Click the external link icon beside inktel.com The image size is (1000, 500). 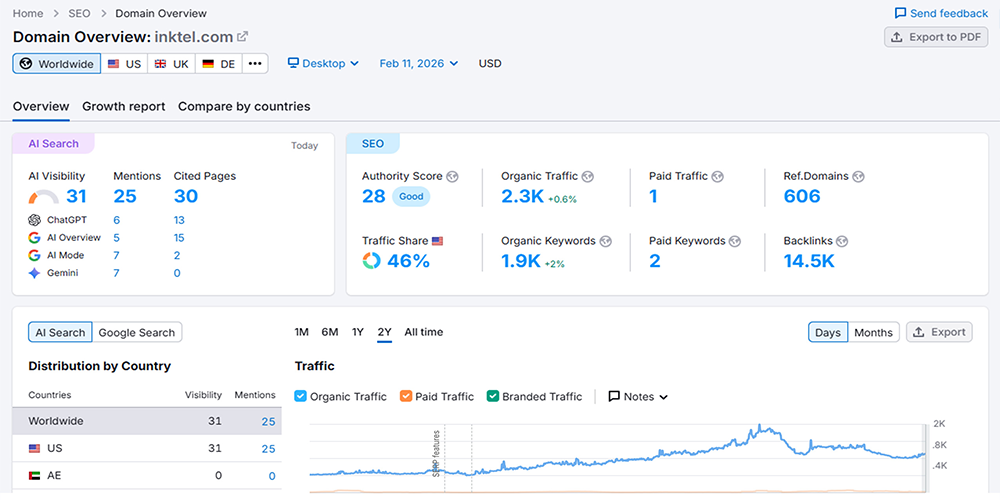pyautogui.click(x=243, y=37)
